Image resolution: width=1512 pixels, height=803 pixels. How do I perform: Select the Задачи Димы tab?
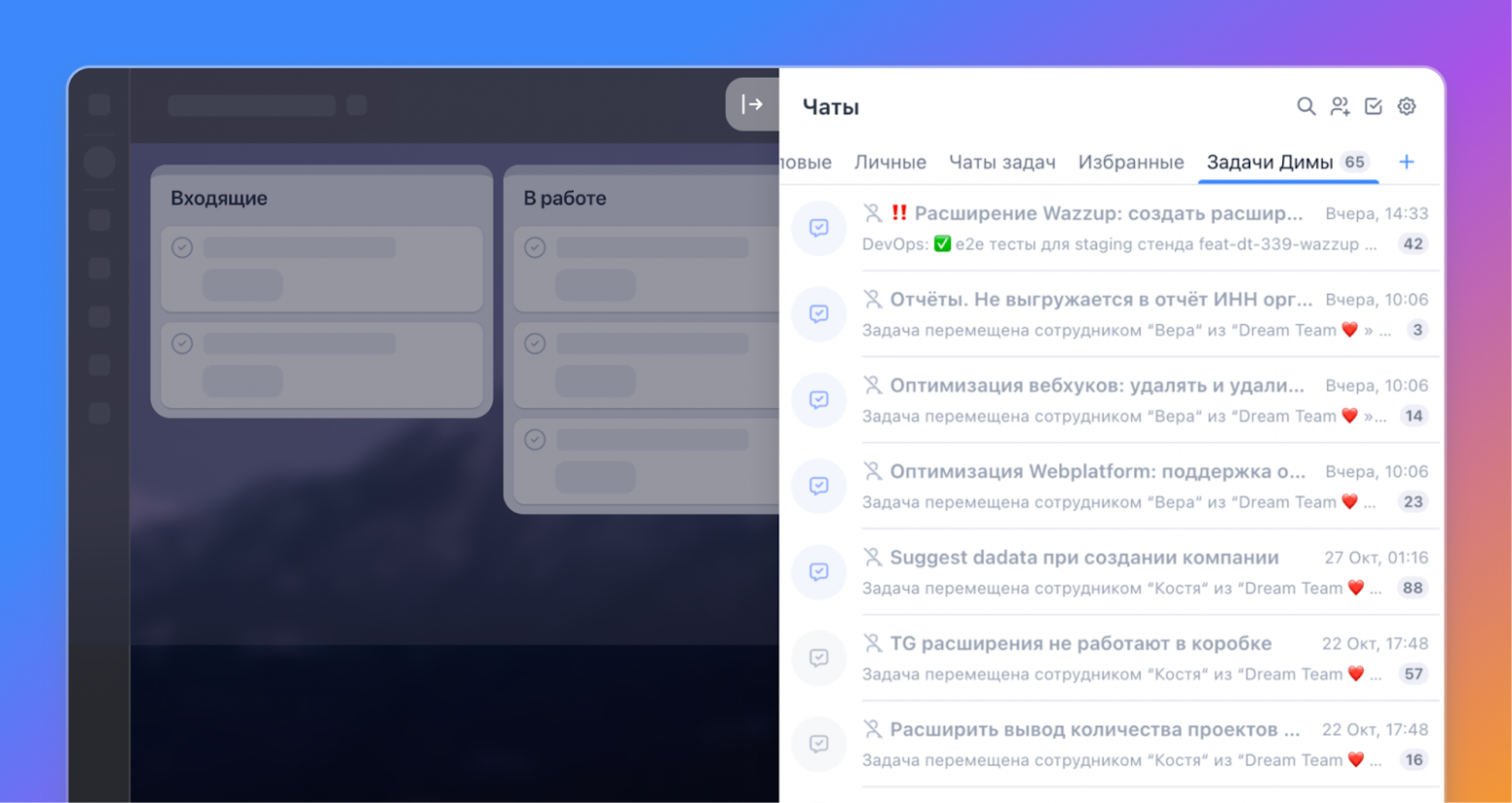(1270, 162)
